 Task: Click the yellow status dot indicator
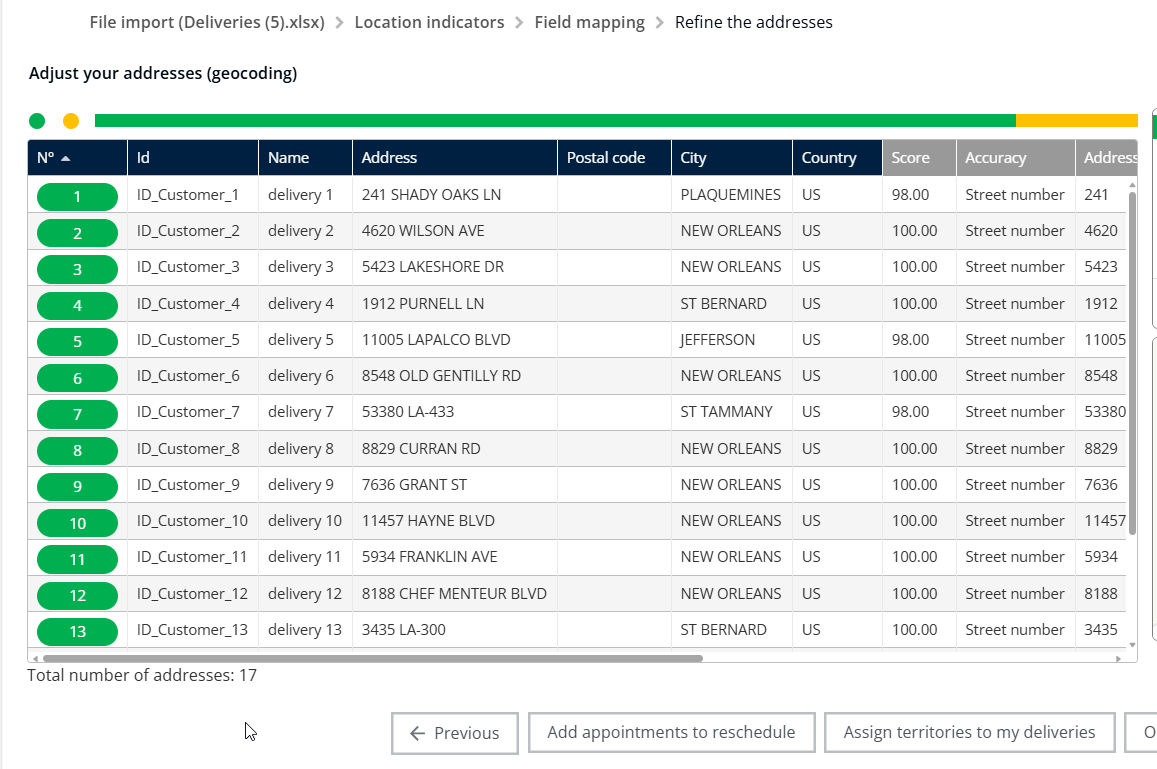71,121
